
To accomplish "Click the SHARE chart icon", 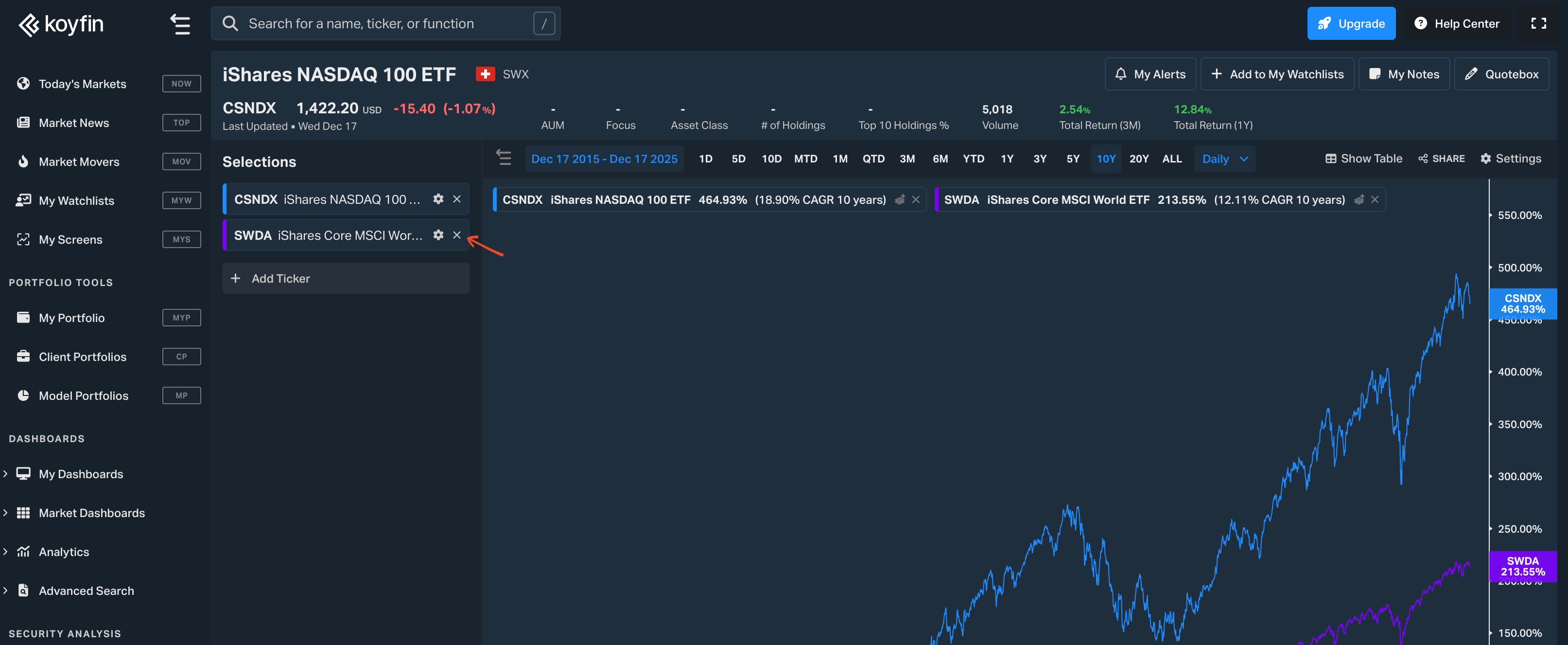I will click(x=1441, y=159).
